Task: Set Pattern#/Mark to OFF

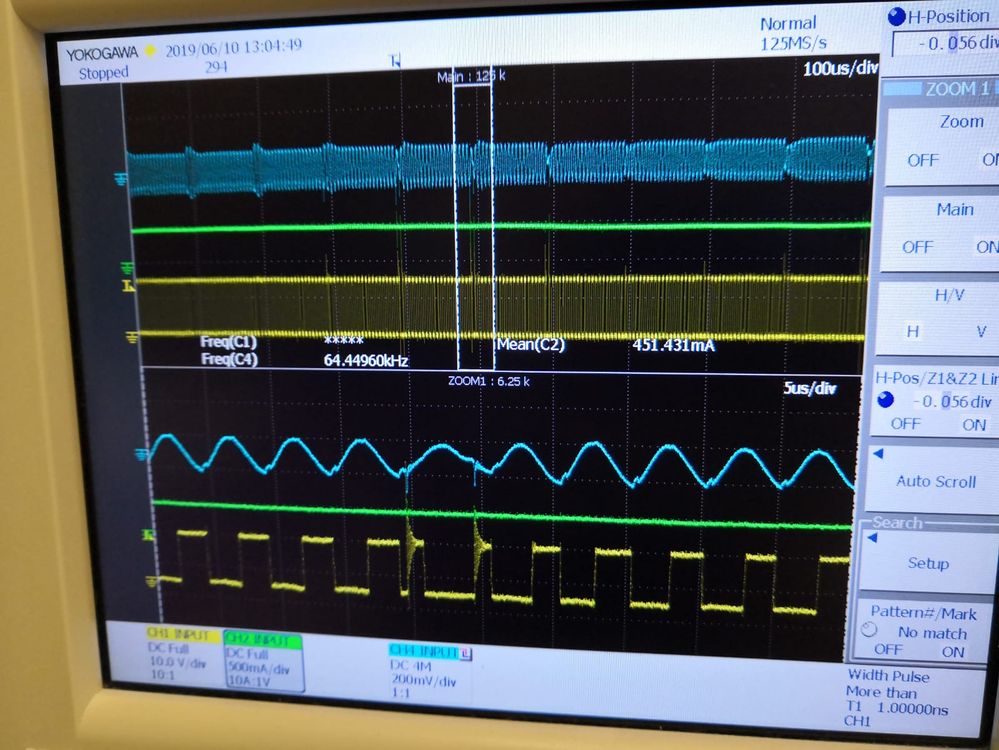Action: [888, 649]
